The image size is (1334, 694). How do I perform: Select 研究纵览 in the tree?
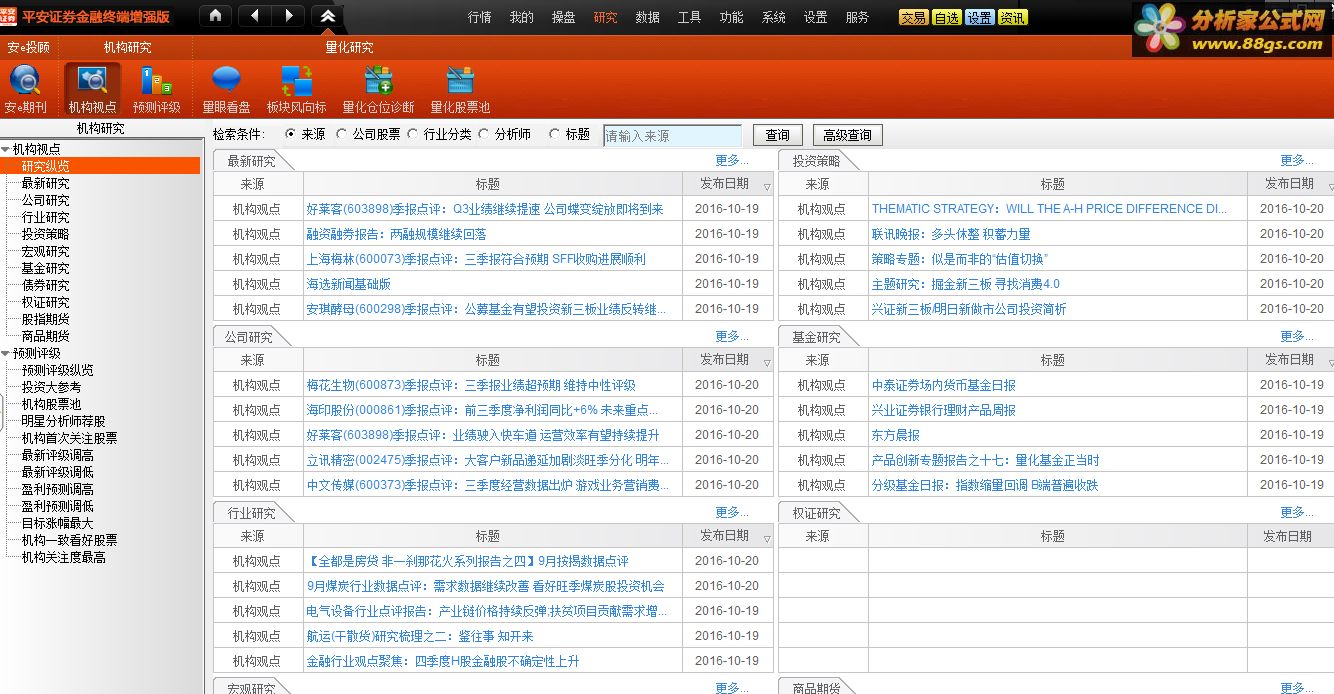click(x=46, y=166)
